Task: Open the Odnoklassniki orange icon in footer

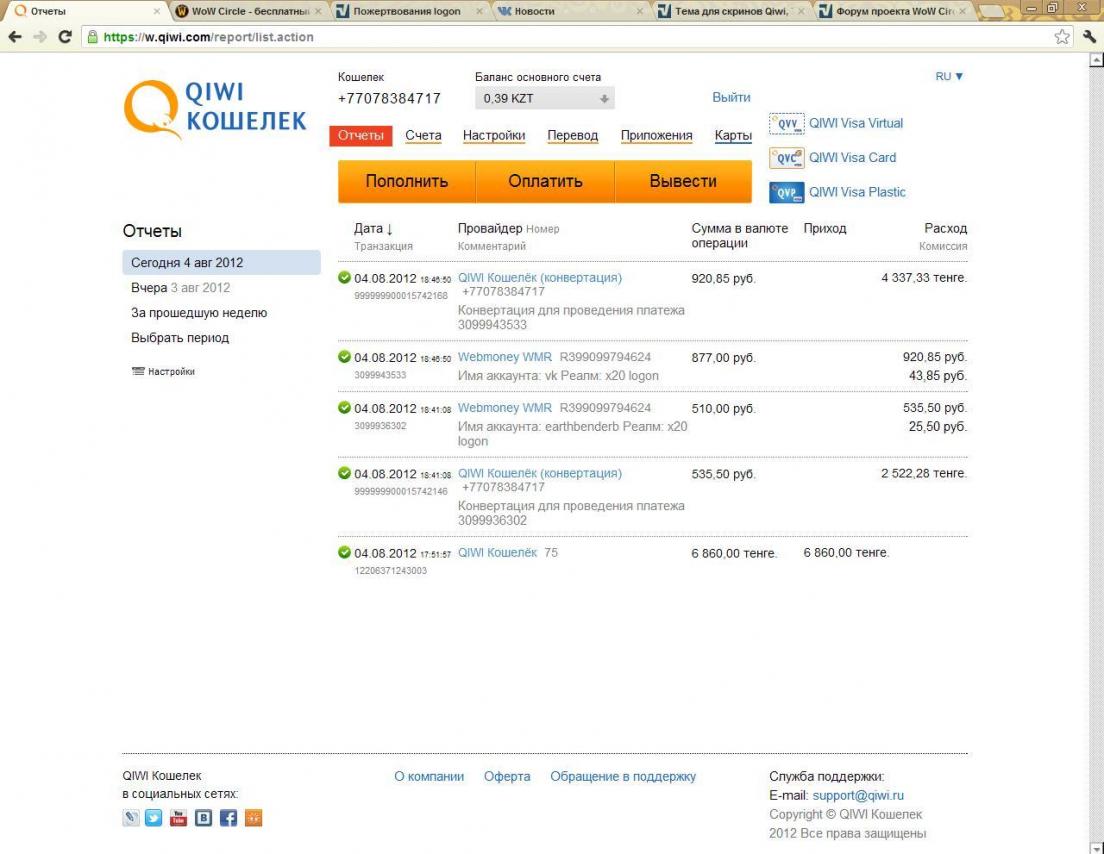Action: [253, 818]
